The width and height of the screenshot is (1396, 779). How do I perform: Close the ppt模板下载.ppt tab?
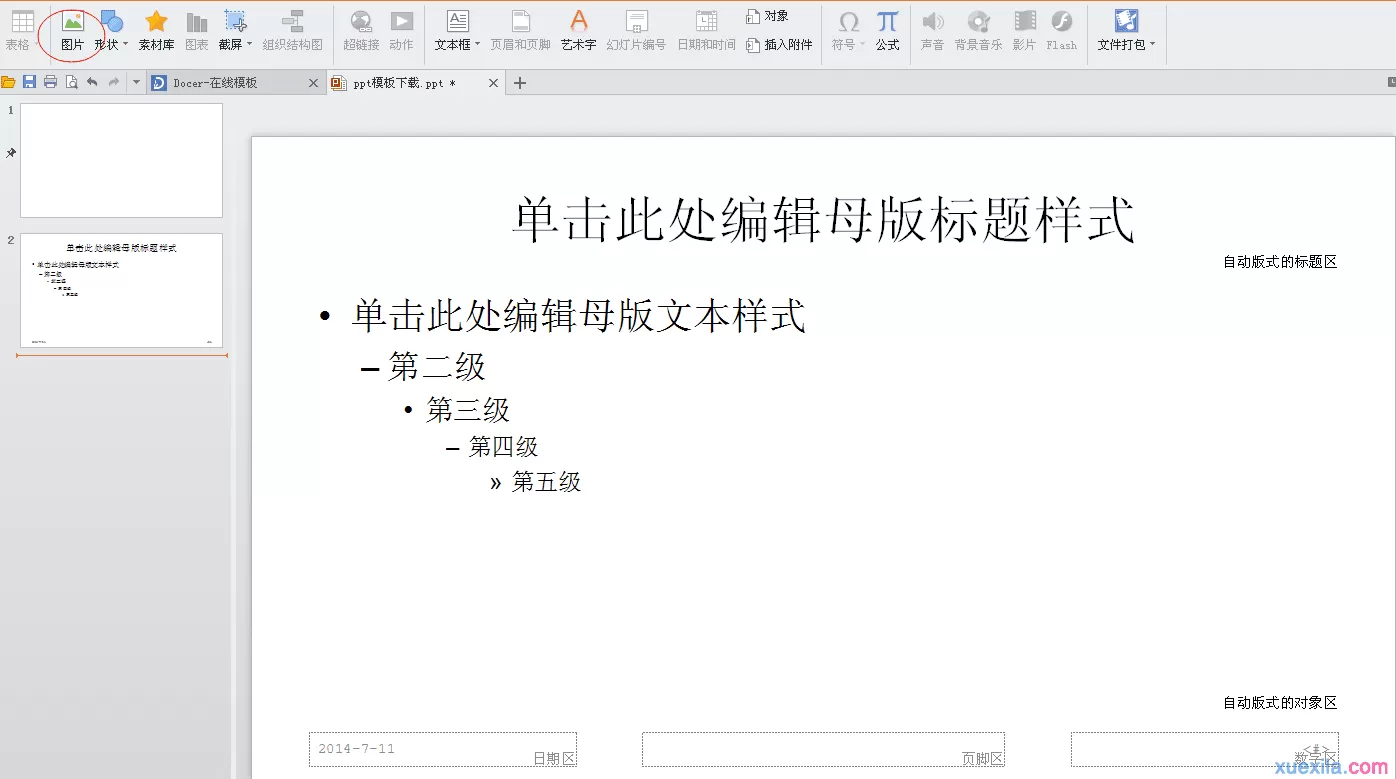pyautogui.click(x=493, y=83)
